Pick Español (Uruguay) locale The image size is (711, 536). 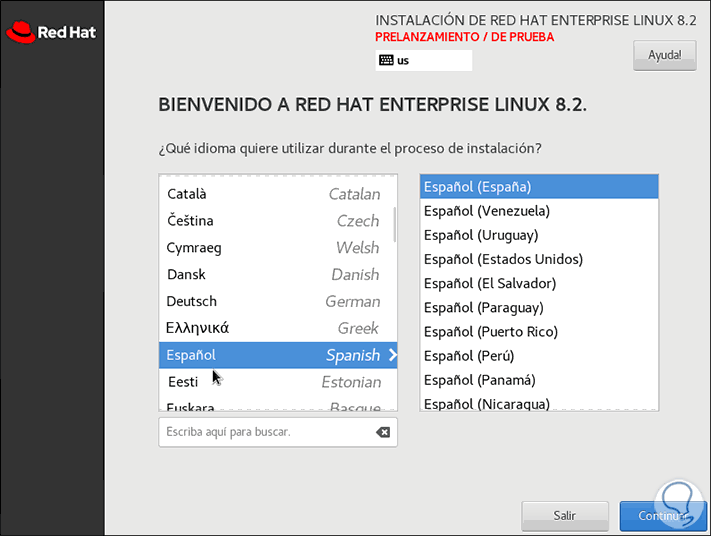point(539,235)
